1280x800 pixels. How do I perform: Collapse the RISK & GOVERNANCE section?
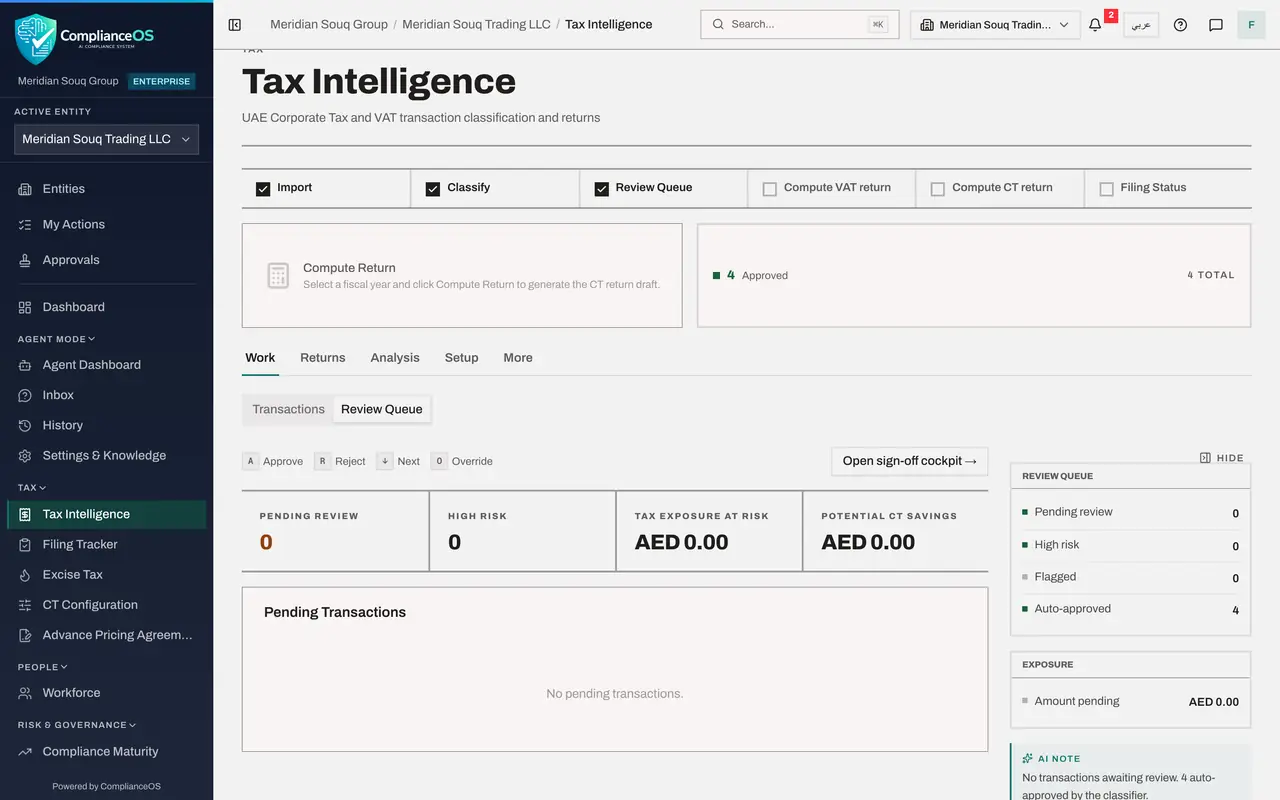point(77,725)
